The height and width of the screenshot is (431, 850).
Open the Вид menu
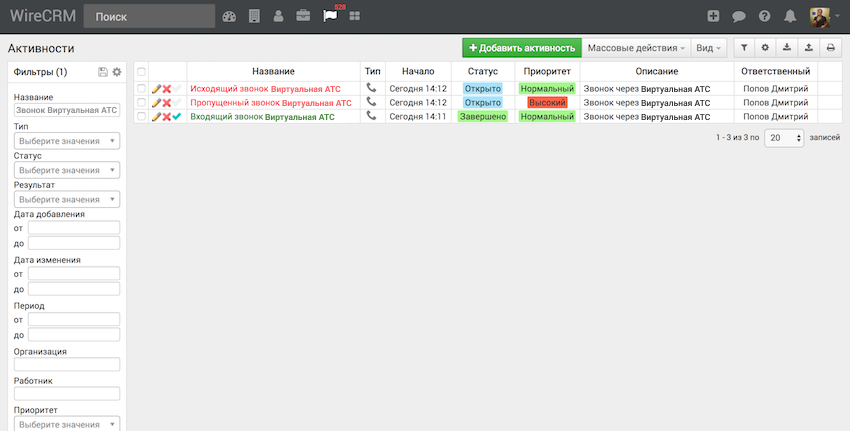pos(708,48)
